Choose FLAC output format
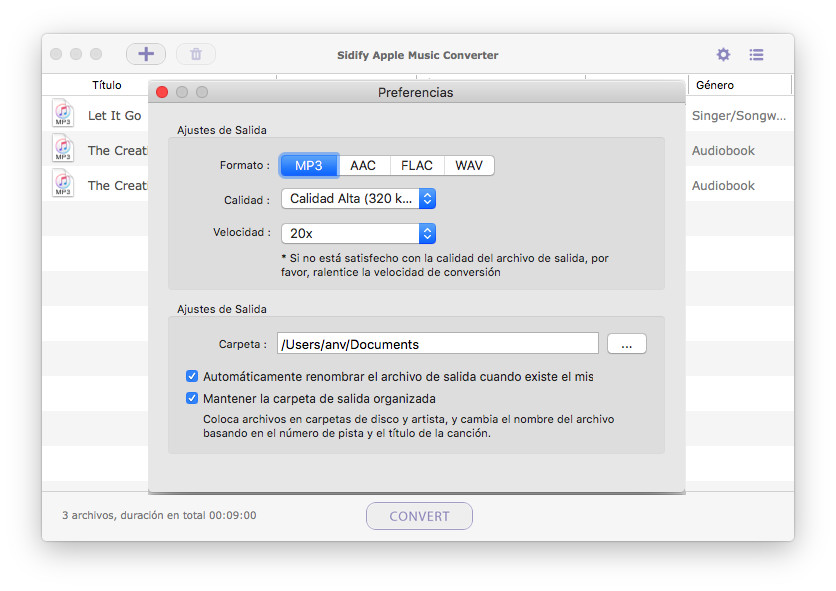The height and width of the screenshot is (591, 836). point(417,165)
